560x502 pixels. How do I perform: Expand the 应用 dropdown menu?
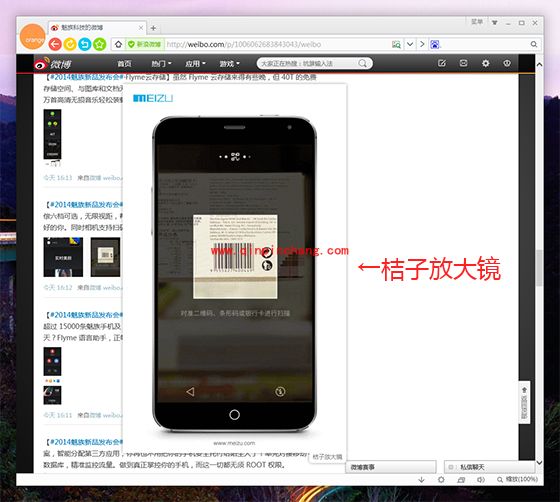pyautogui.click(x=195, y=64)
